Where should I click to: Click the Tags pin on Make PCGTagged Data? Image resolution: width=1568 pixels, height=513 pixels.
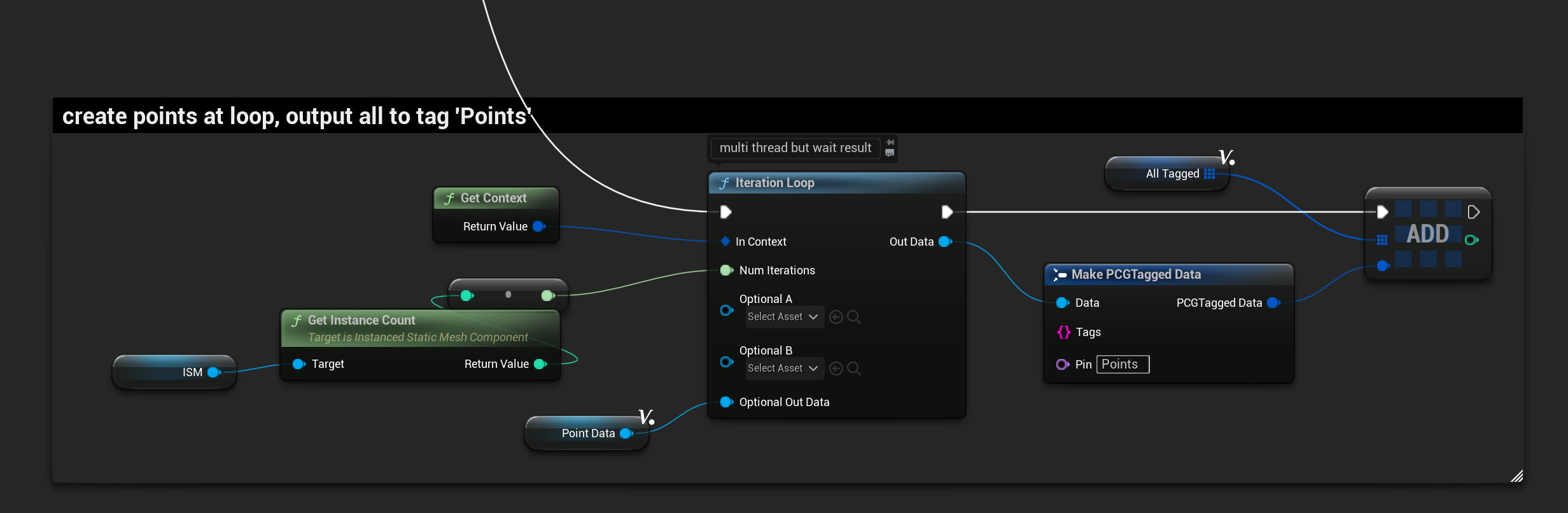(1063, 332)
